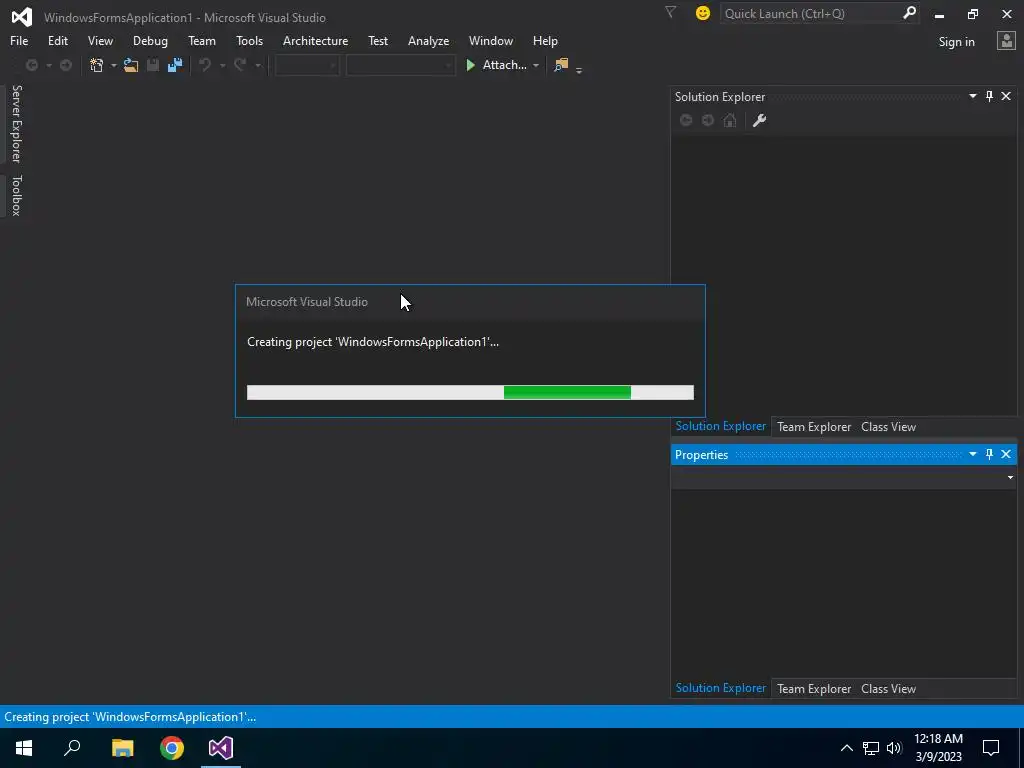1024x768 pixels.
Task: Open the View menu
Action: 100,40
